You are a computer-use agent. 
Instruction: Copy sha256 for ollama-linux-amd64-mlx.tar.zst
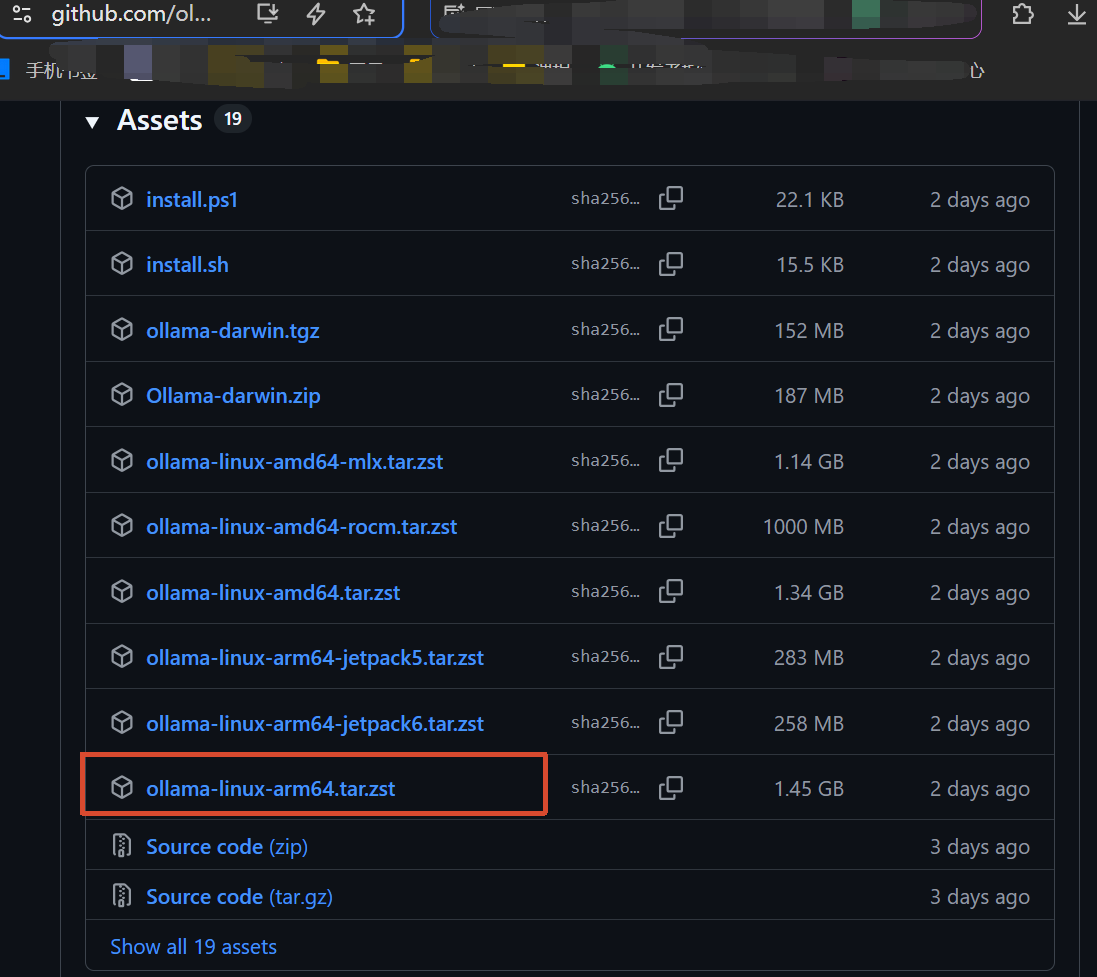coord(671,461)
